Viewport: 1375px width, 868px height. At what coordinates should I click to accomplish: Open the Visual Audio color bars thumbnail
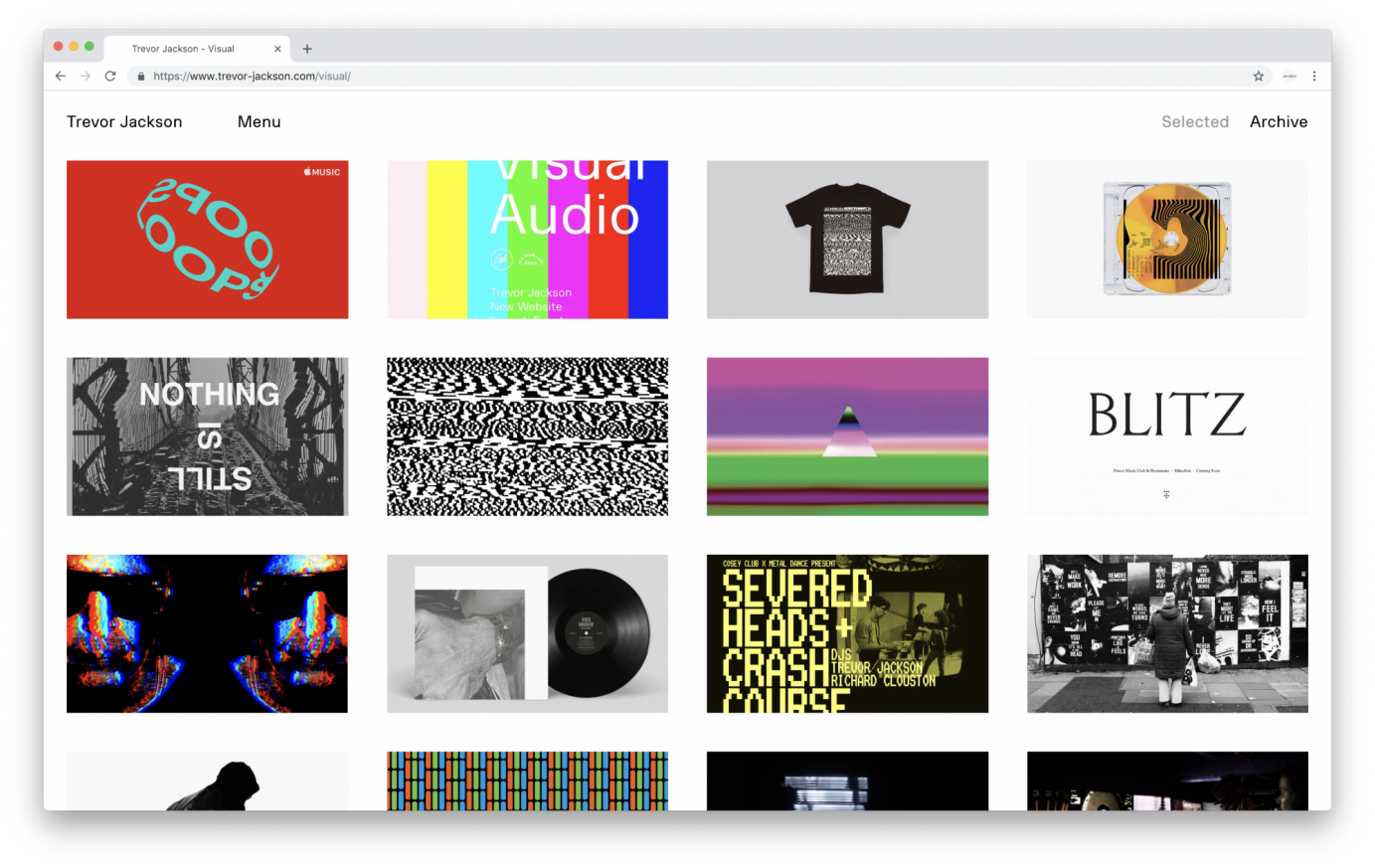pos(527,239)
